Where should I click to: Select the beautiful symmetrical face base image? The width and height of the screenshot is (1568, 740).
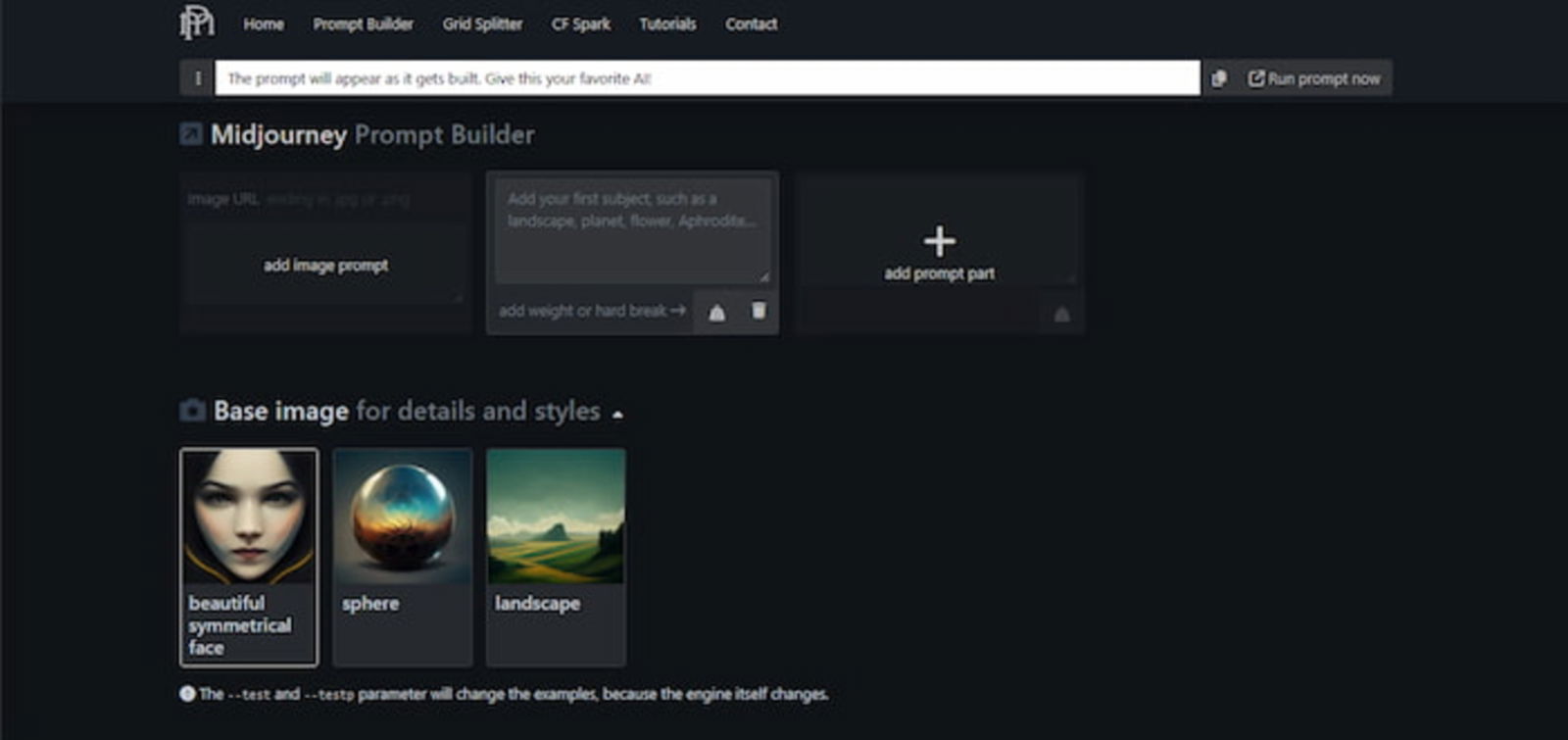249,557
